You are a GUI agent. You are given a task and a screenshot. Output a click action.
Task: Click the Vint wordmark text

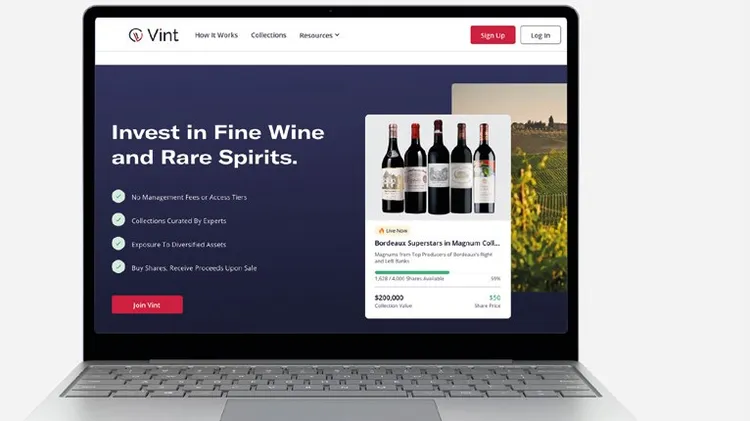[x=163, y=35]
